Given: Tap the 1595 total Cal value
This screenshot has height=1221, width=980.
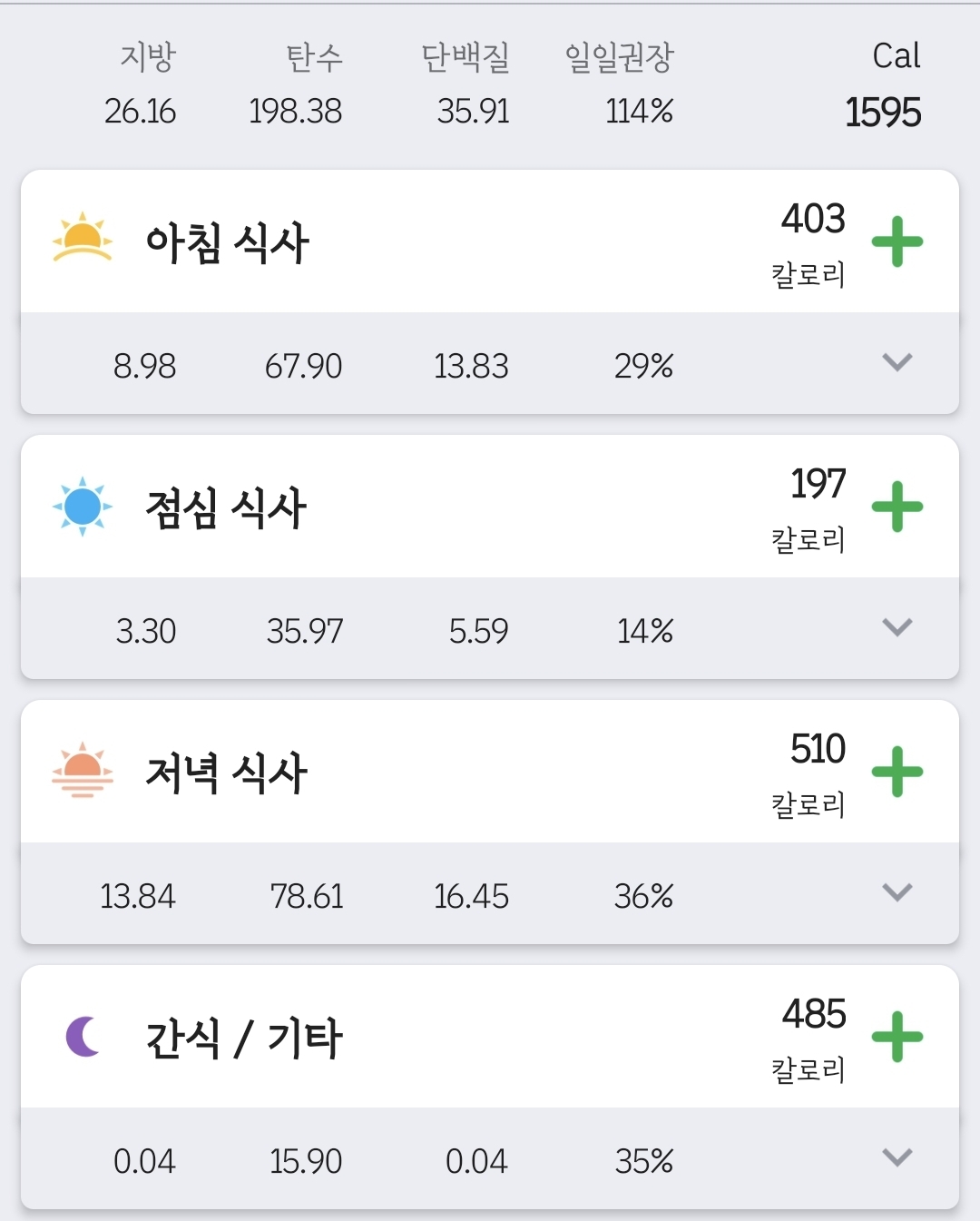Looking at the screenshot, I should (882, 113).
